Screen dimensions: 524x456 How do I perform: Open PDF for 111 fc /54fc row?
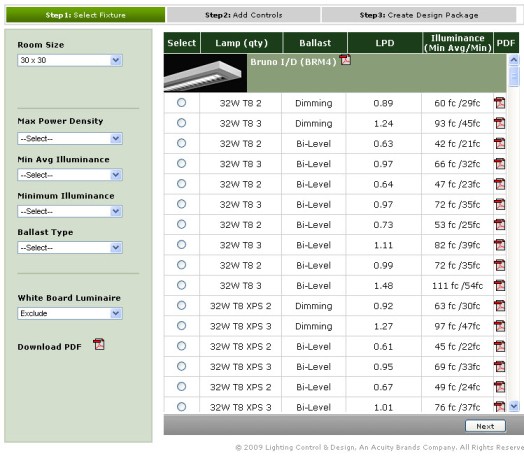(500, 286)
